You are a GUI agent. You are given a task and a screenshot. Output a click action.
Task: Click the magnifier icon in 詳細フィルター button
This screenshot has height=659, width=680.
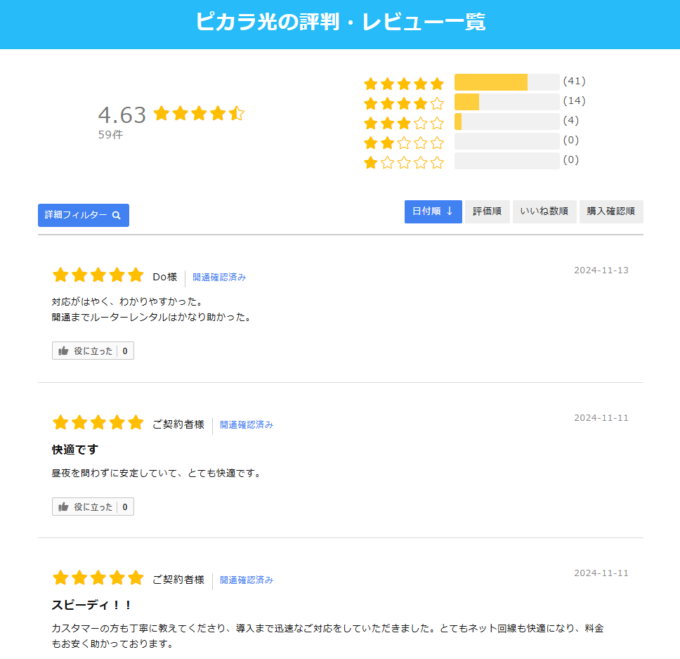(x=116, y=215)
